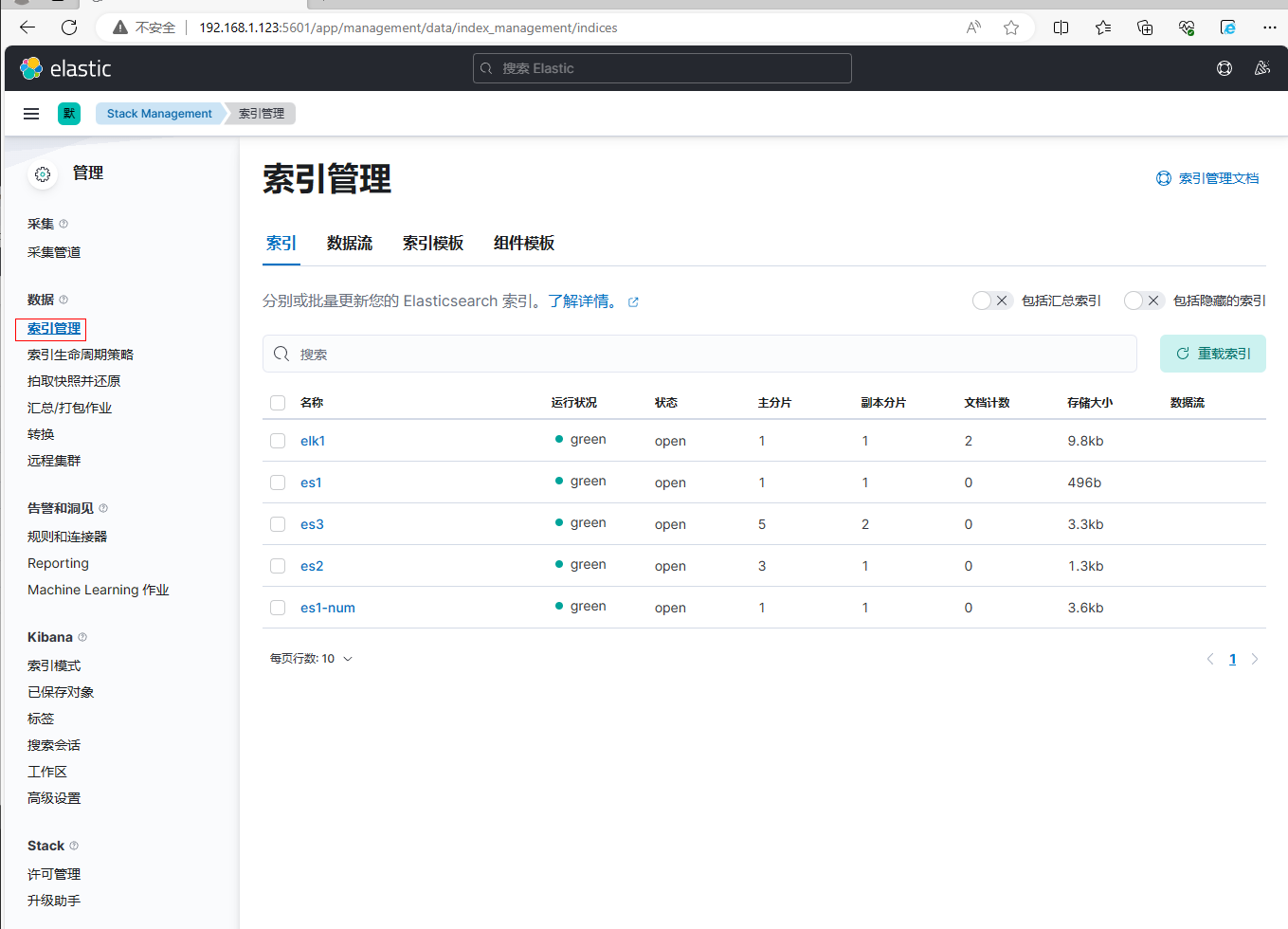This screenshot has width=1288, height=929.
Task: Switch to the 数据流 tab
Action: (x=349, y=244)
